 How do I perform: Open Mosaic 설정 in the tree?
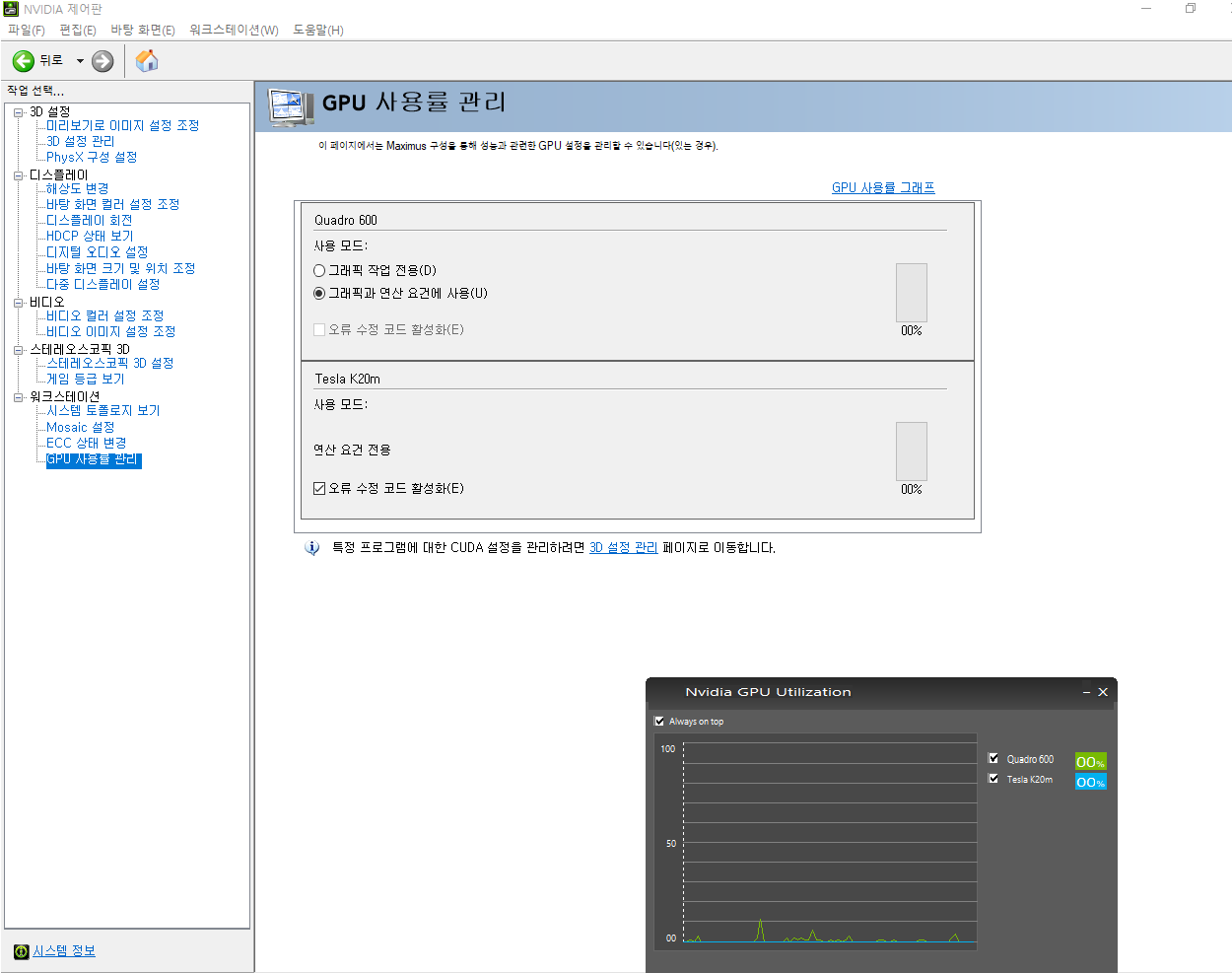pyautogui.click(x=81, y=428)
